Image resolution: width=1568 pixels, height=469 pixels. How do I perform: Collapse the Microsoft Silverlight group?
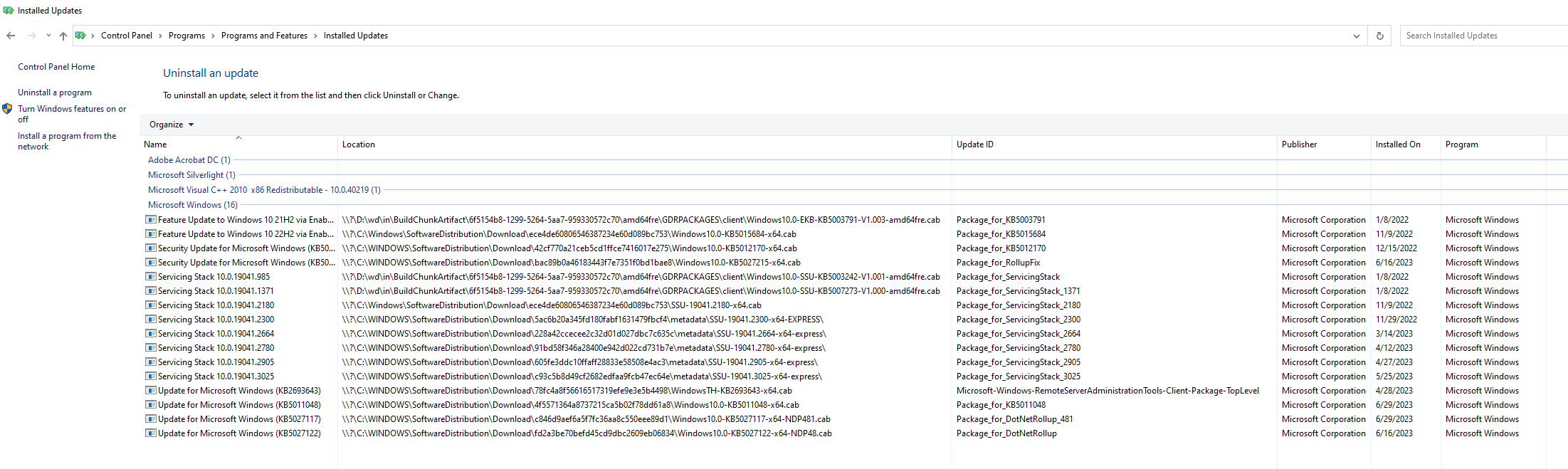191,175
